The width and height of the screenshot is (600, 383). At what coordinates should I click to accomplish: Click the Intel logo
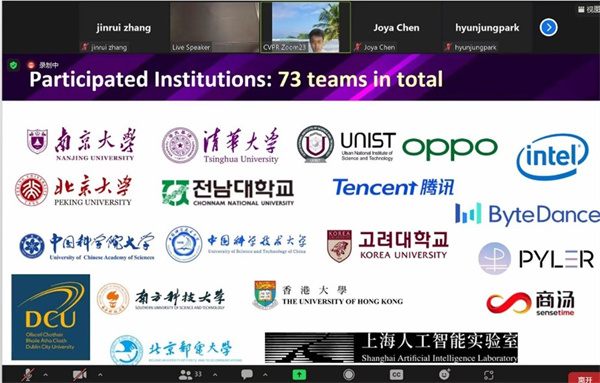tap(552, 156)
